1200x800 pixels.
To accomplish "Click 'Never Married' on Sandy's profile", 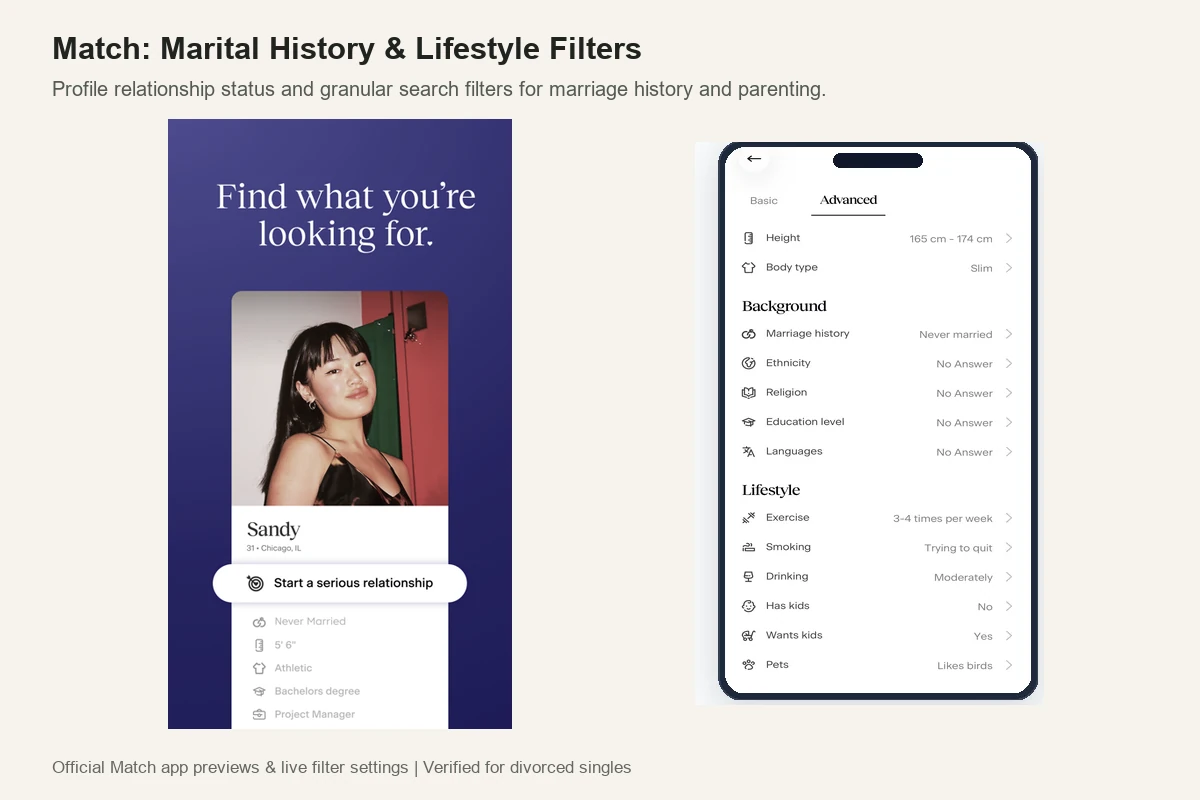I will 310,622.
